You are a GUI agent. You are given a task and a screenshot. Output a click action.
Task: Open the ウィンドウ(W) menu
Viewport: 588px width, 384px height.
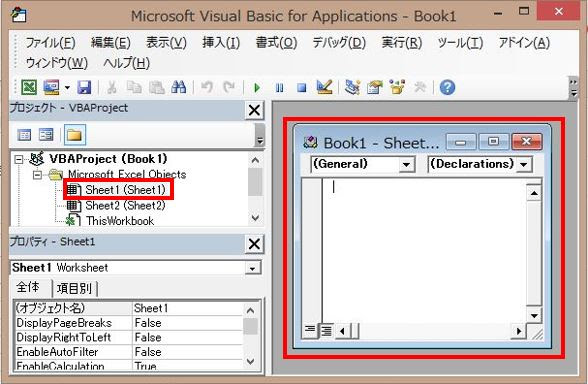click(57, 63)
